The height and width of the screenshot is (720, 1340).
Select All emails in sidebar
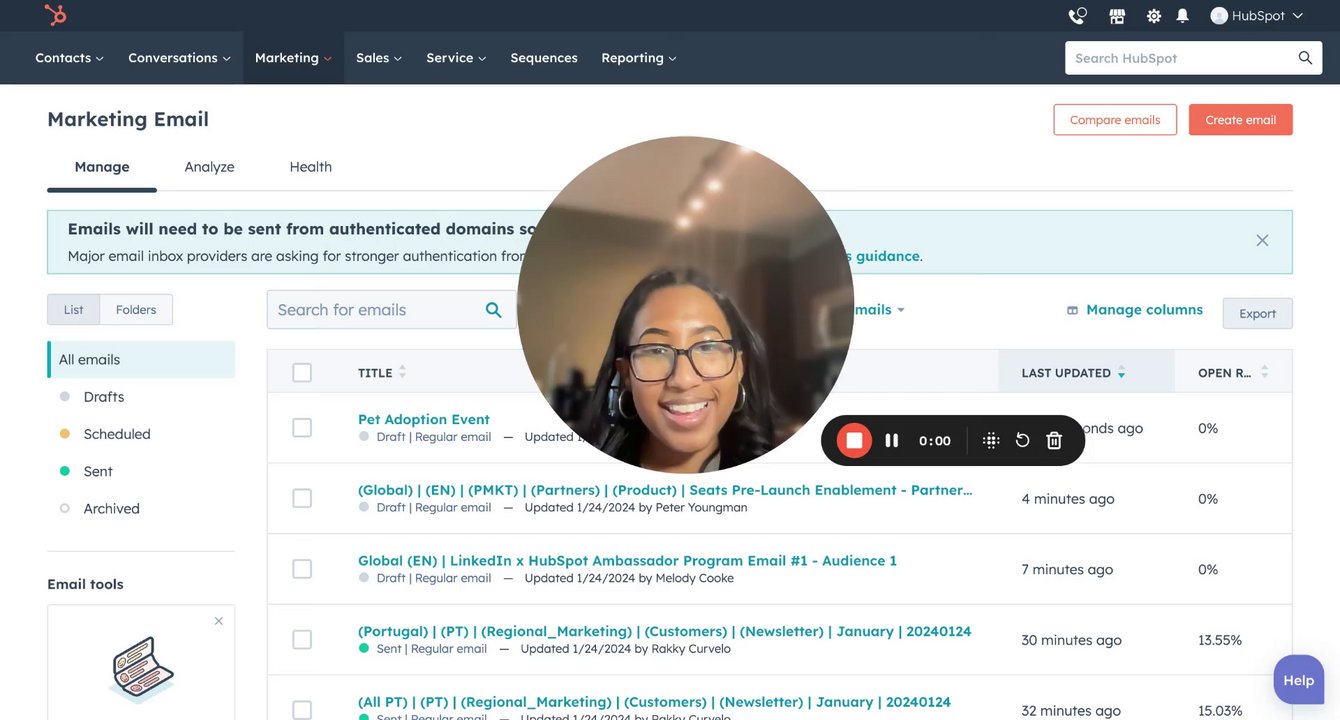point(141,360)
